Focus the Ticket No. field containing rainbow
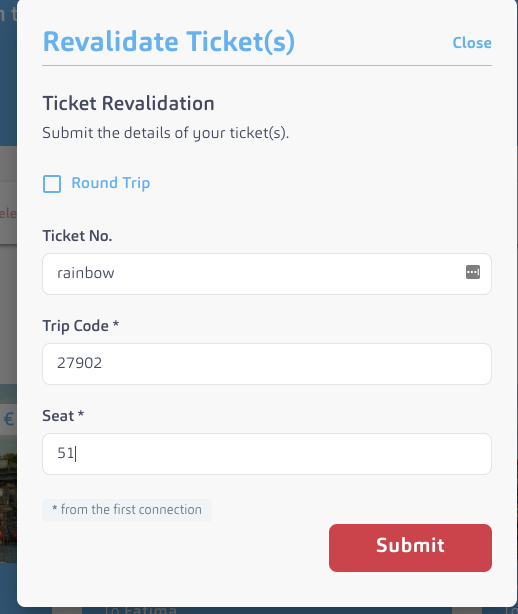518x614 pixels. click(x=267, y=274)
